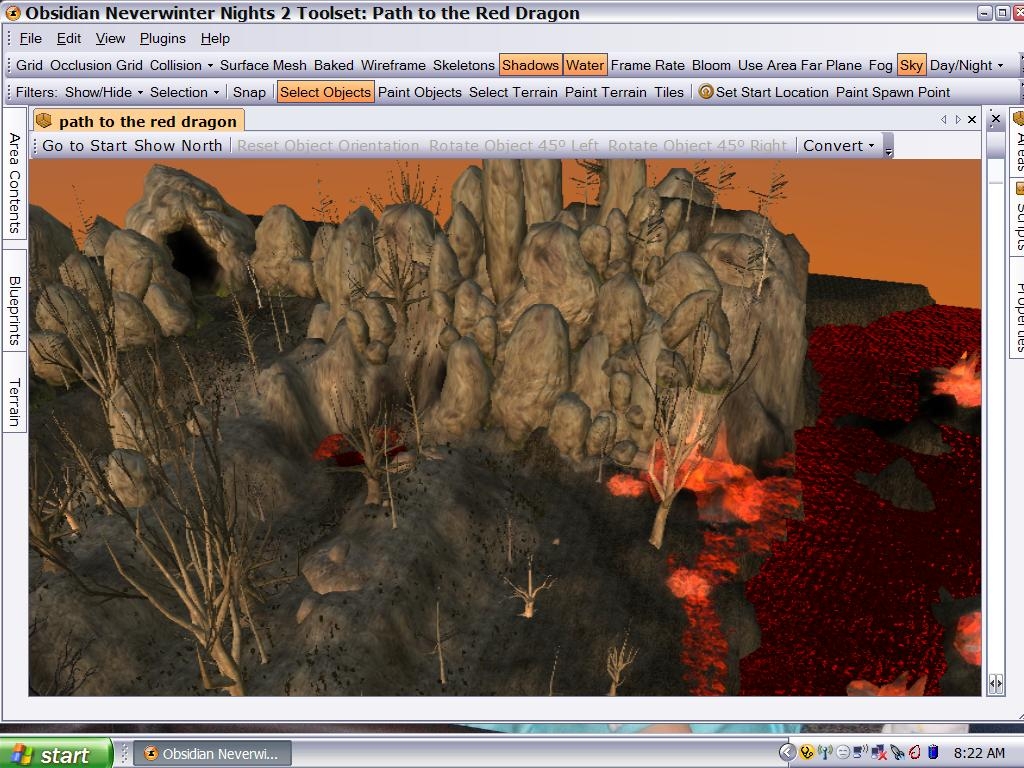Close the path to the red dragon document
This screenshot has height=768, width=1024.
click(971, 120)
